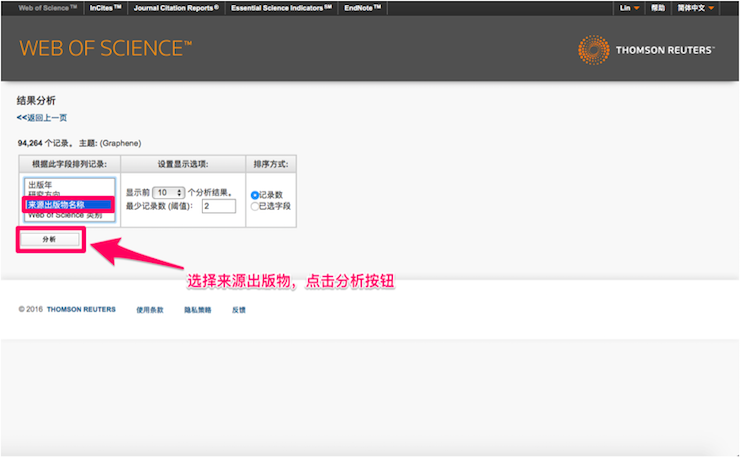Open the 帮助 help link

click(658, 8)
